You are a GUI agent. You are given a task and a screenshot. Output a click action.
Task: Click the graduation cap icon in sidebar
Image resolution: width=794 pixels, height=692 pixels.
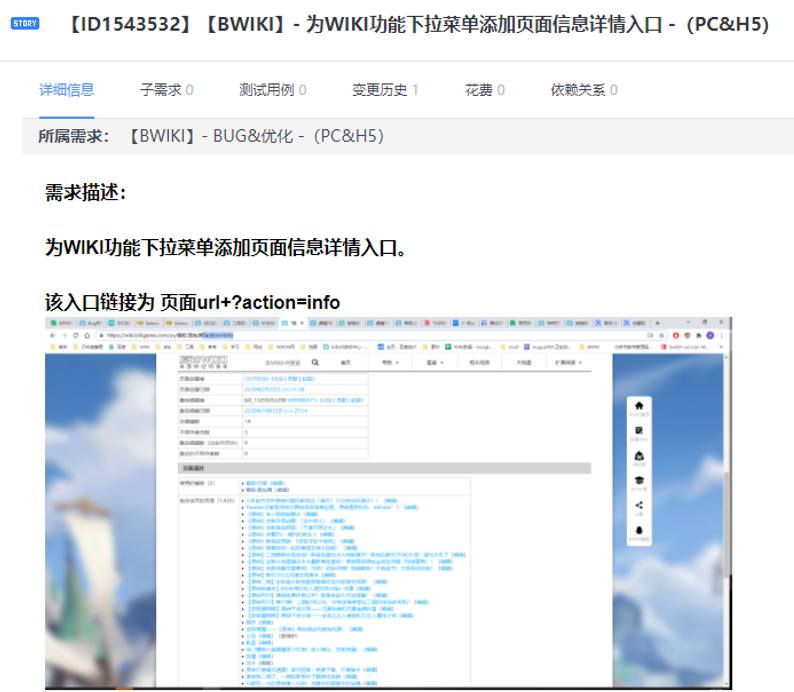[639, 481]
